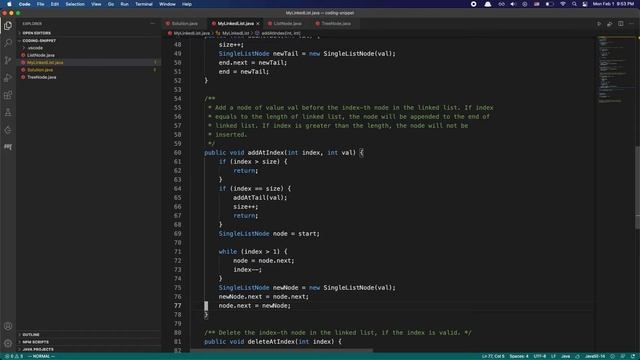Open the Apple menu
Screen dimensions: 640x360
click(9, 4)
